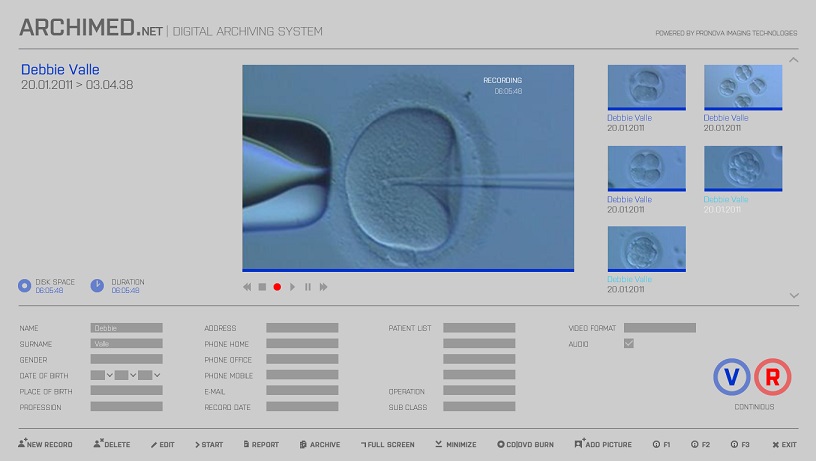Click Add Picture in bottom toolbar
The height and width of the screenshot is (461, 816).
point(603,444)
